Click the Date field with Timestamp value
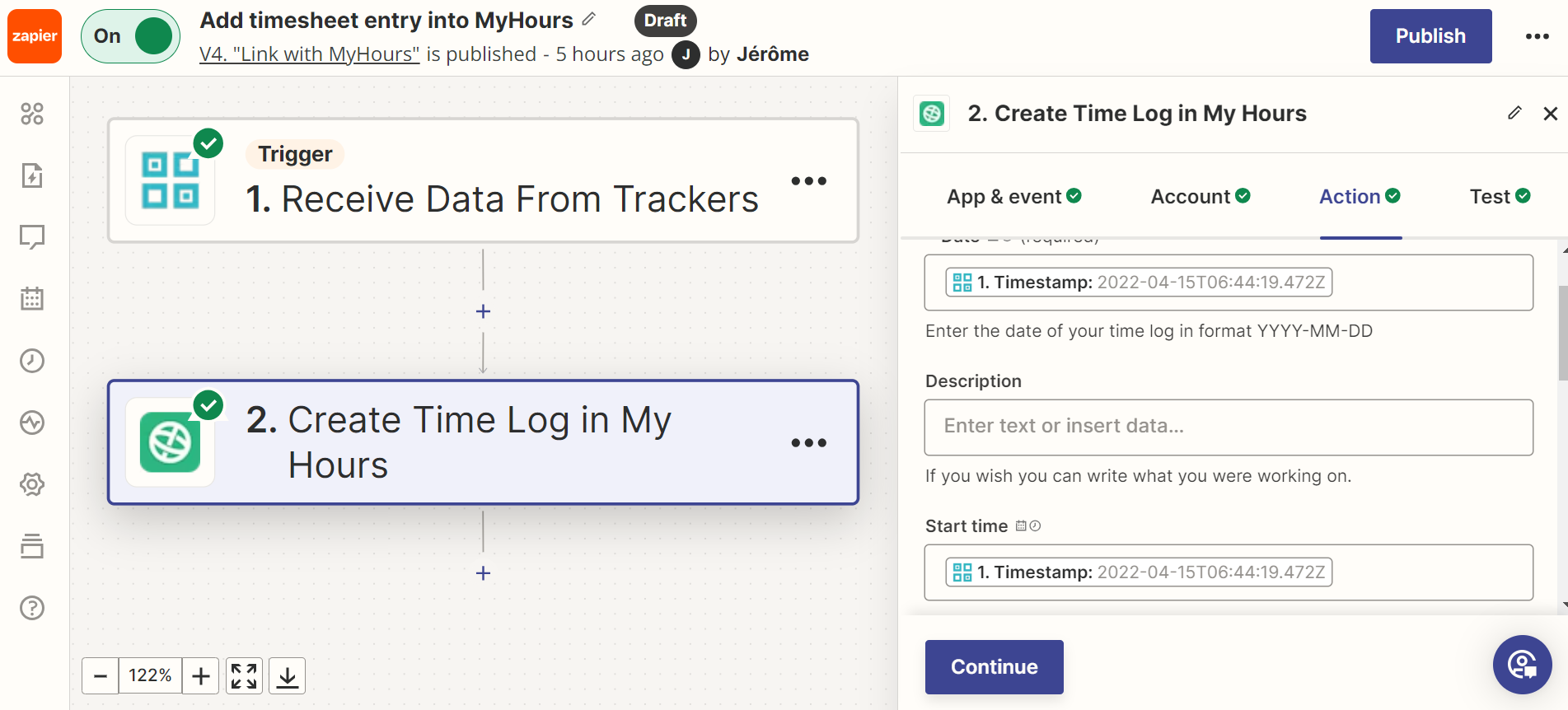Viewport: 1568px width, 710px height. pyautogui.click(x=1229, y=283)
